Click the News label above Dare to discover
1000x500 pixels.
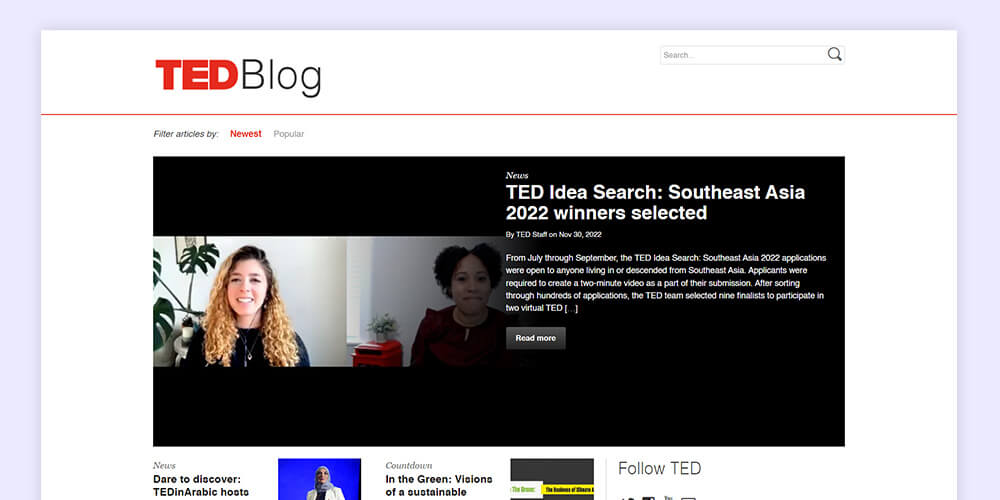tap(164, 466)
